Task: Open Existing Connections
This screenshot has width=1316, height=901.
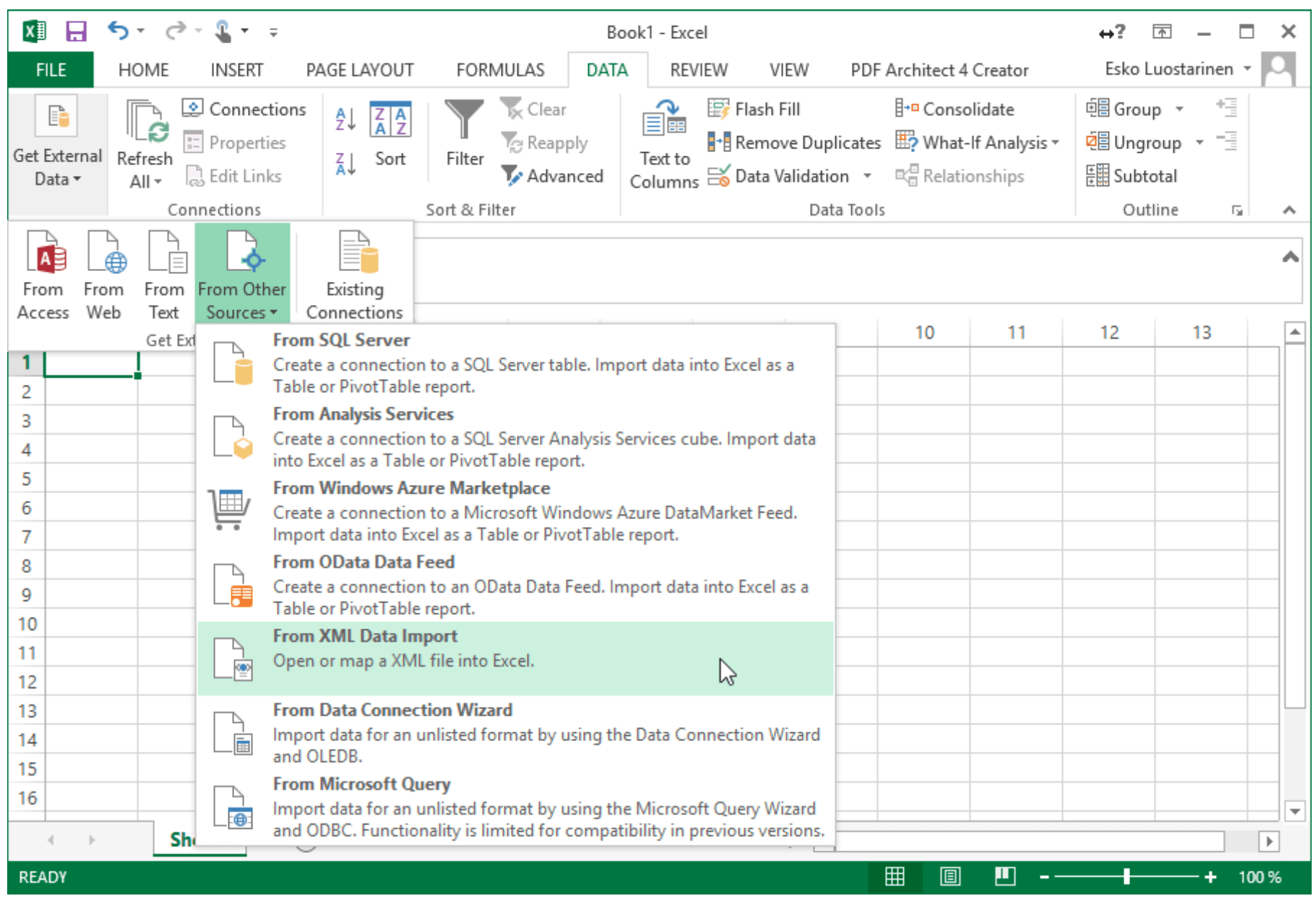Action: (x=354, y=274)
